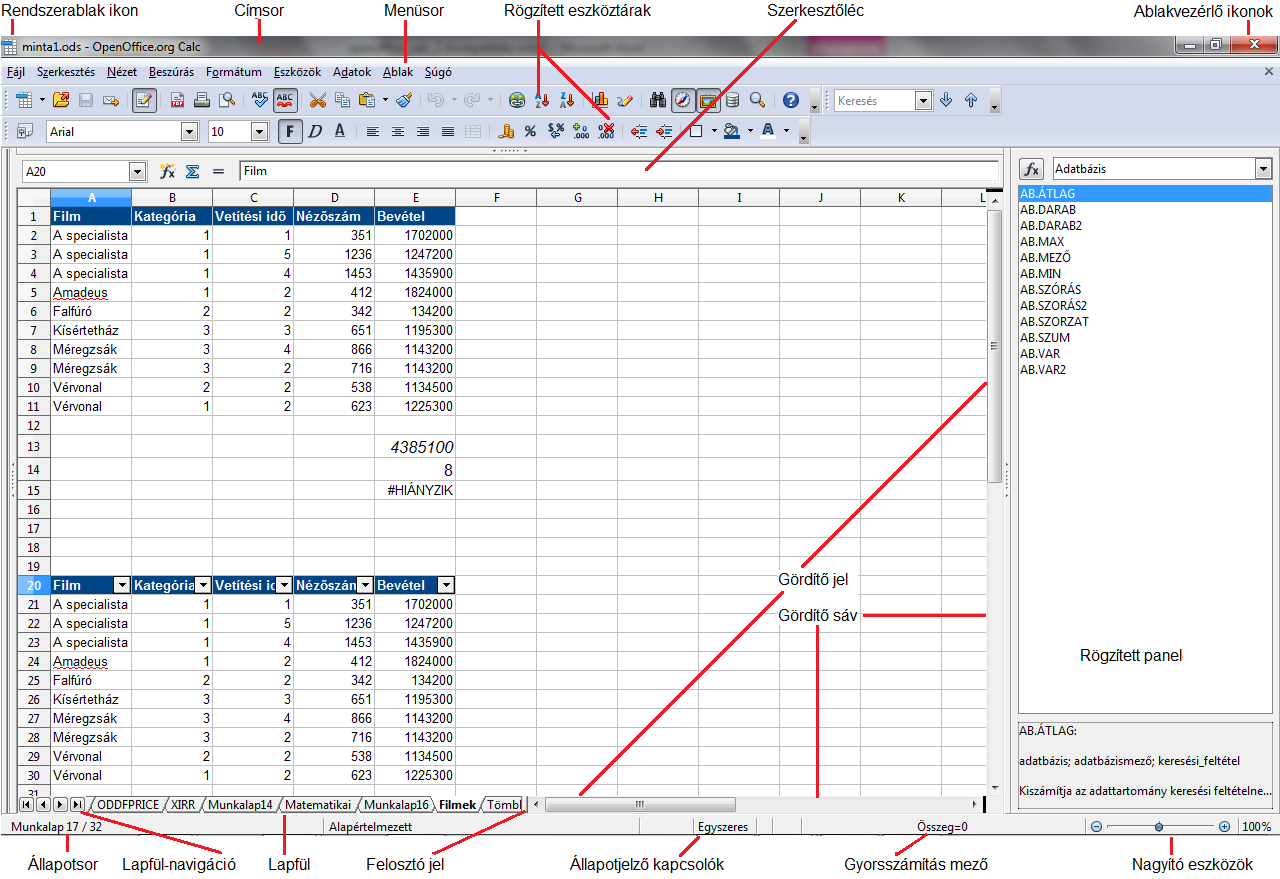The image size is (1280, 879).
Task: Export directly as PDF icon
Action: [177, 100]
